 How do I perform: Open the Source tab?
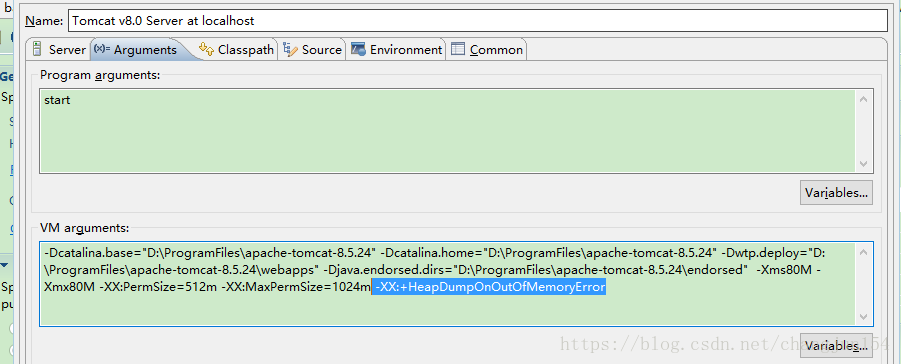[x=313, y=49]
